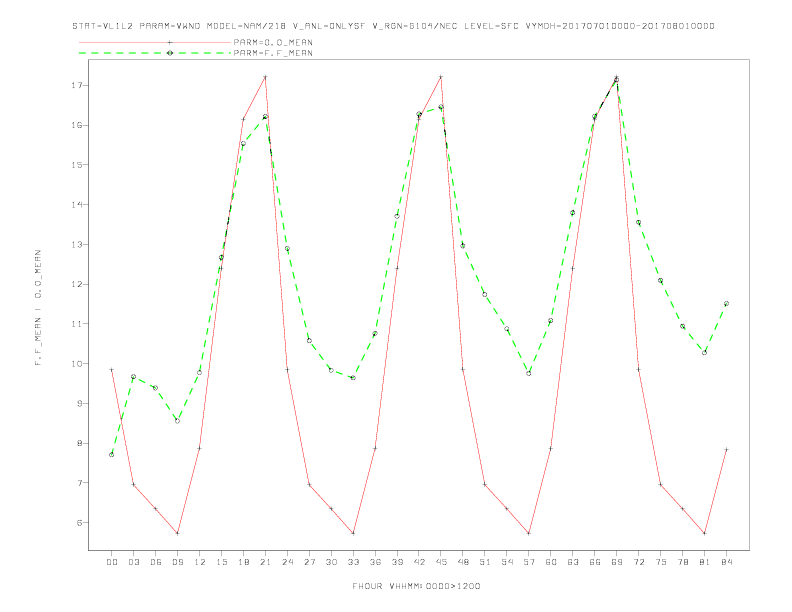The image size is (792, 612).
Task: Click x-axis forecast hour label 12
Action: click(x=200, y=562)
